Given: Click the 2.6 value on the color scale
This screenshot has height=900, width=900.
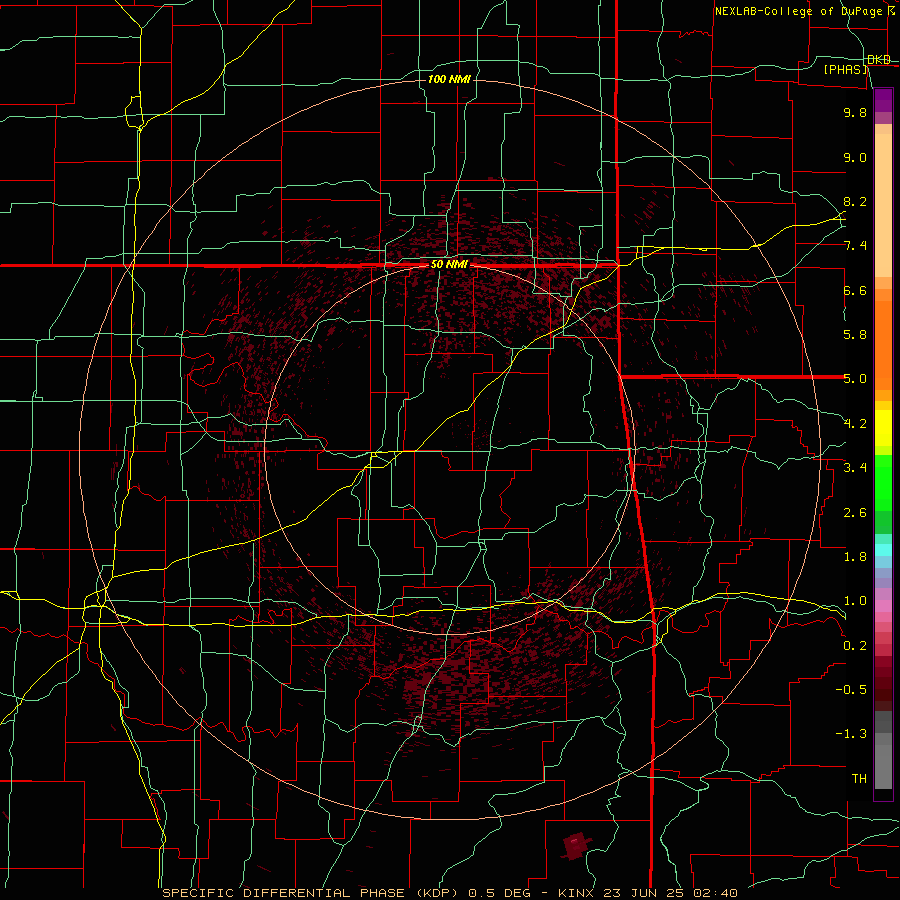Looking at the screenshot, I should click(855, 513).
